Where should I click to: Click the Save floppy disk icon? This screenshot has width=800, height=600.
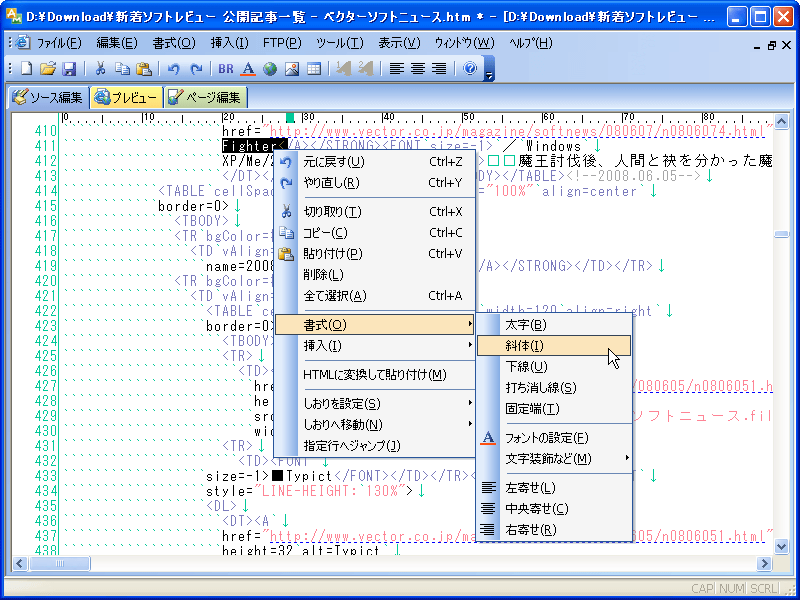point(68,68)
